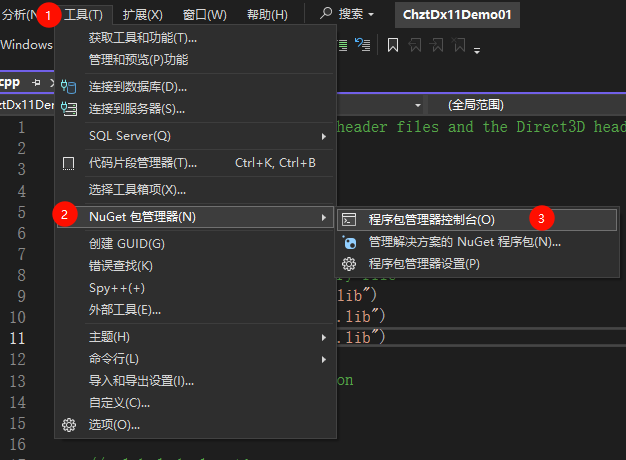
Task: Click the Connect to Server icon
Action: click(x=69, y=108)
